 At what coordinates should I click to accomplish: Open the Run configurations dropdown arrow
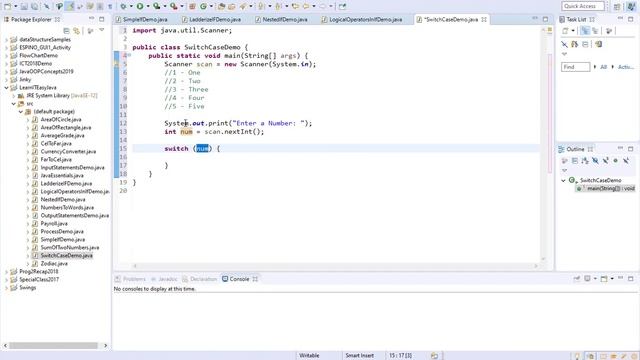148,7
